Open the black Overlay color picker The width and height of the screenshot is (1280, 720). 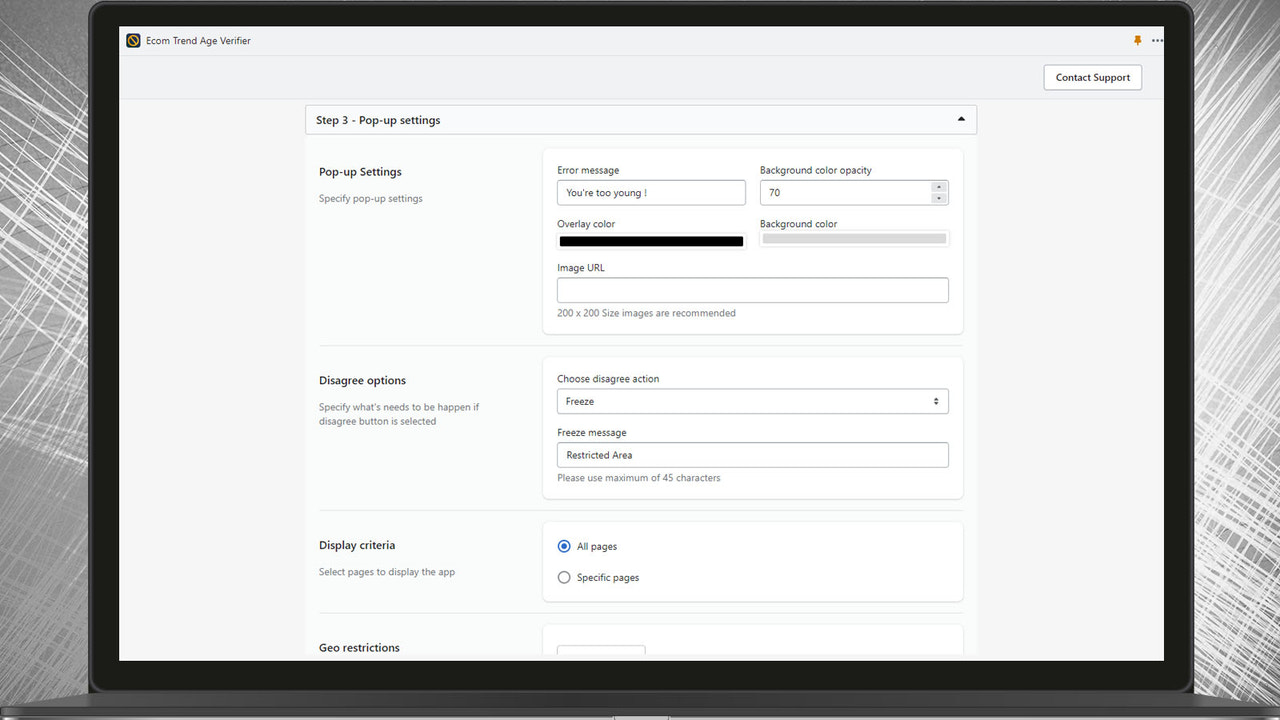click(x=651, y=241)
